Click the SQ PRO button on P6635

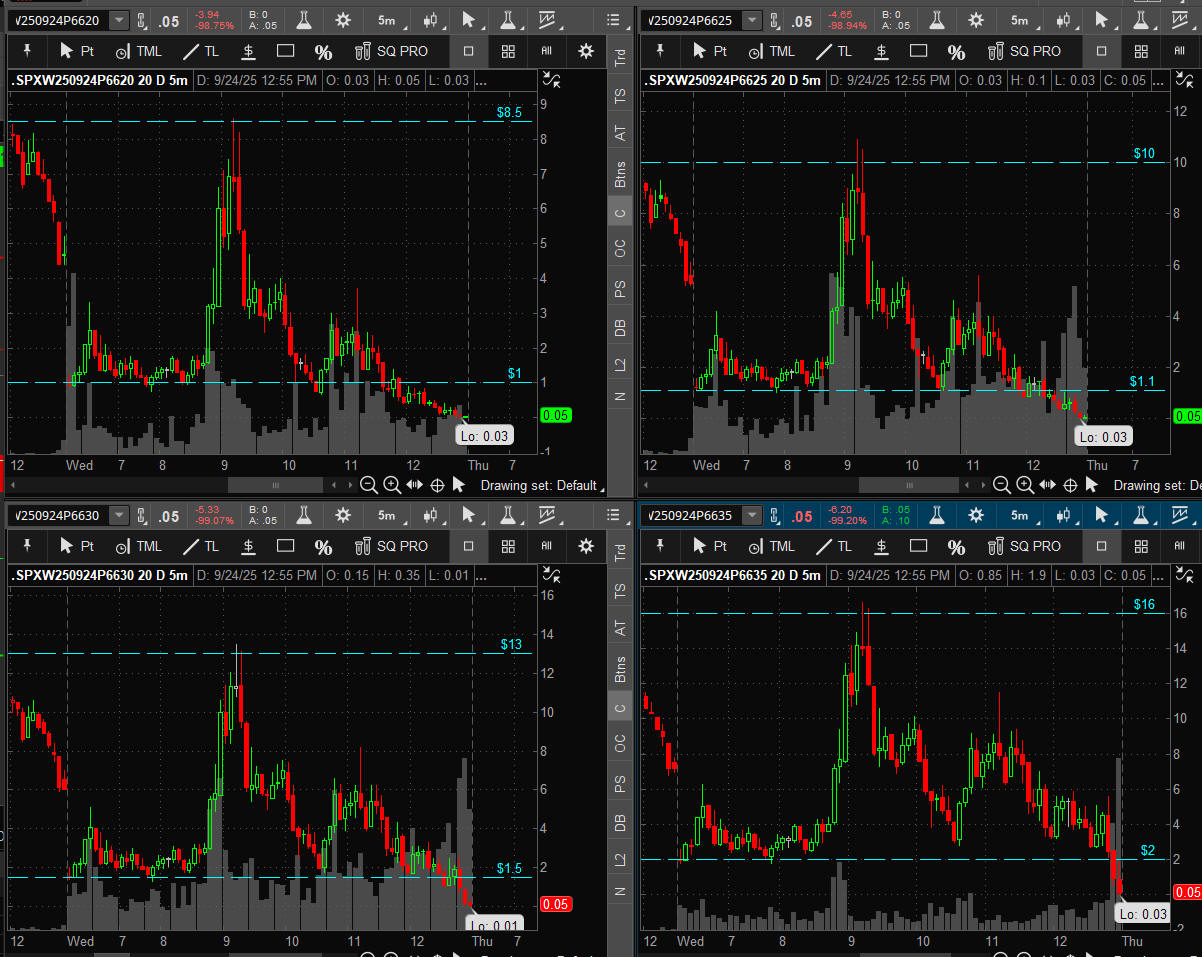pos(1023,546)
